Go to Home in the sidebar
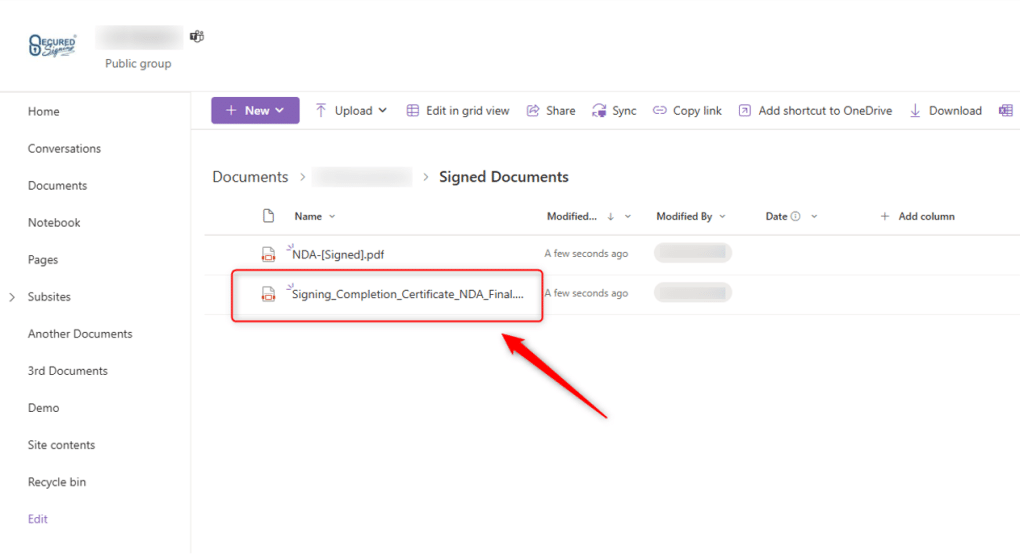This screenshot has width=1024, height=559. 44,112
